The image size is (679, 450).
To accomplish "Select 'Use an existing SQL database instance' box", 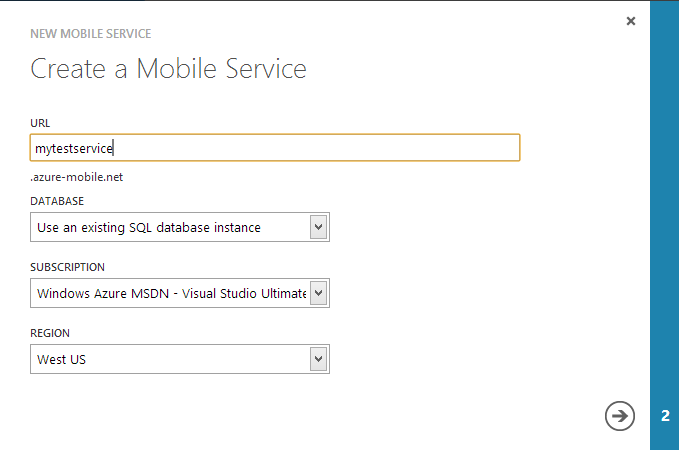I will click(168, 227).
